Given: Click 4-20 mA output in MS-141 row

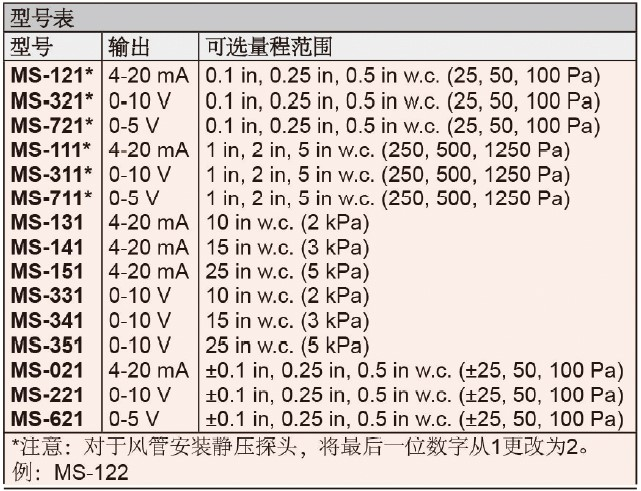Looking at the screenshot, I should [149, 247].
